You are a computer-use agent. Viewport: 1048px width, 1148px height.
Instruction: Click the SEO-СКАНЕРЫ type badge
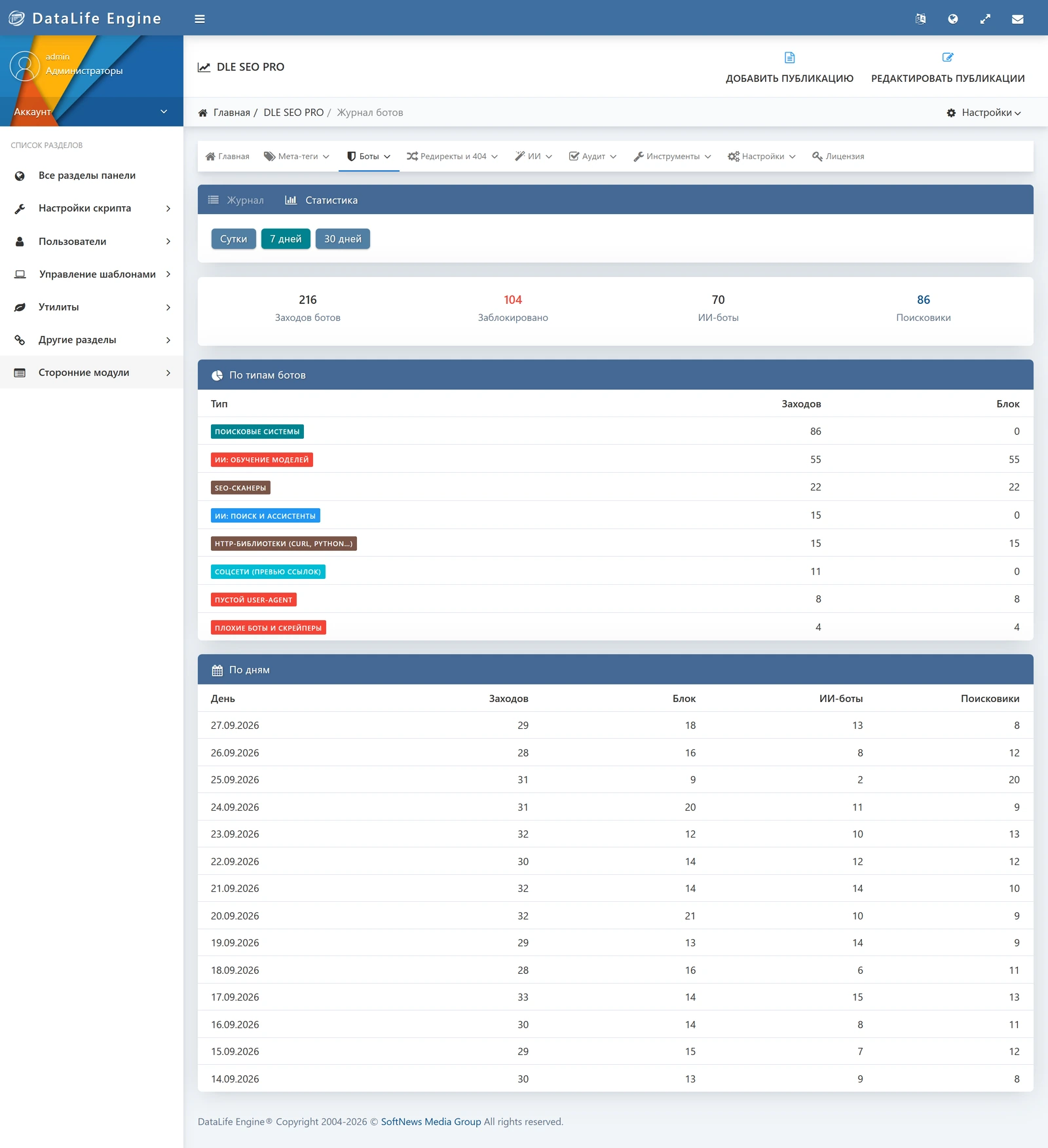click(240, 488)
